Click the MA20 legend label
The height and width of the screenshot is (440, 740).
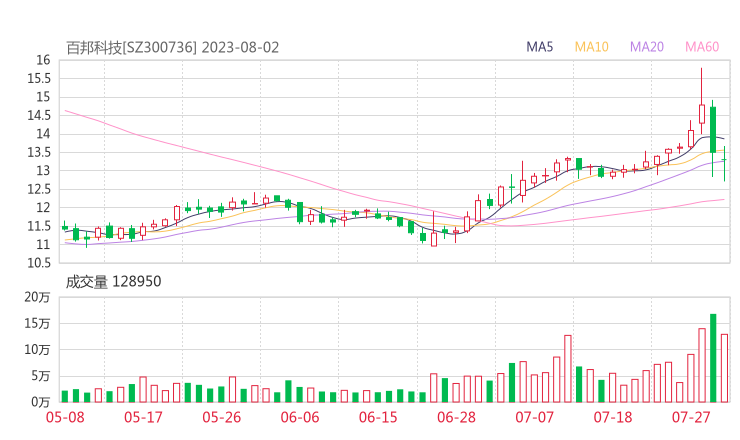pyautogui.click(x=647, y=47)
